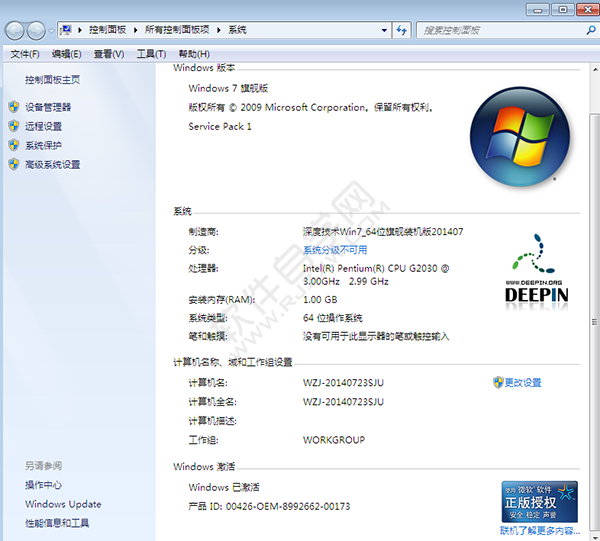Select 控制面板 breadcrumb in address bar
This screenshot has height=541, width=600.
(108, 30)
